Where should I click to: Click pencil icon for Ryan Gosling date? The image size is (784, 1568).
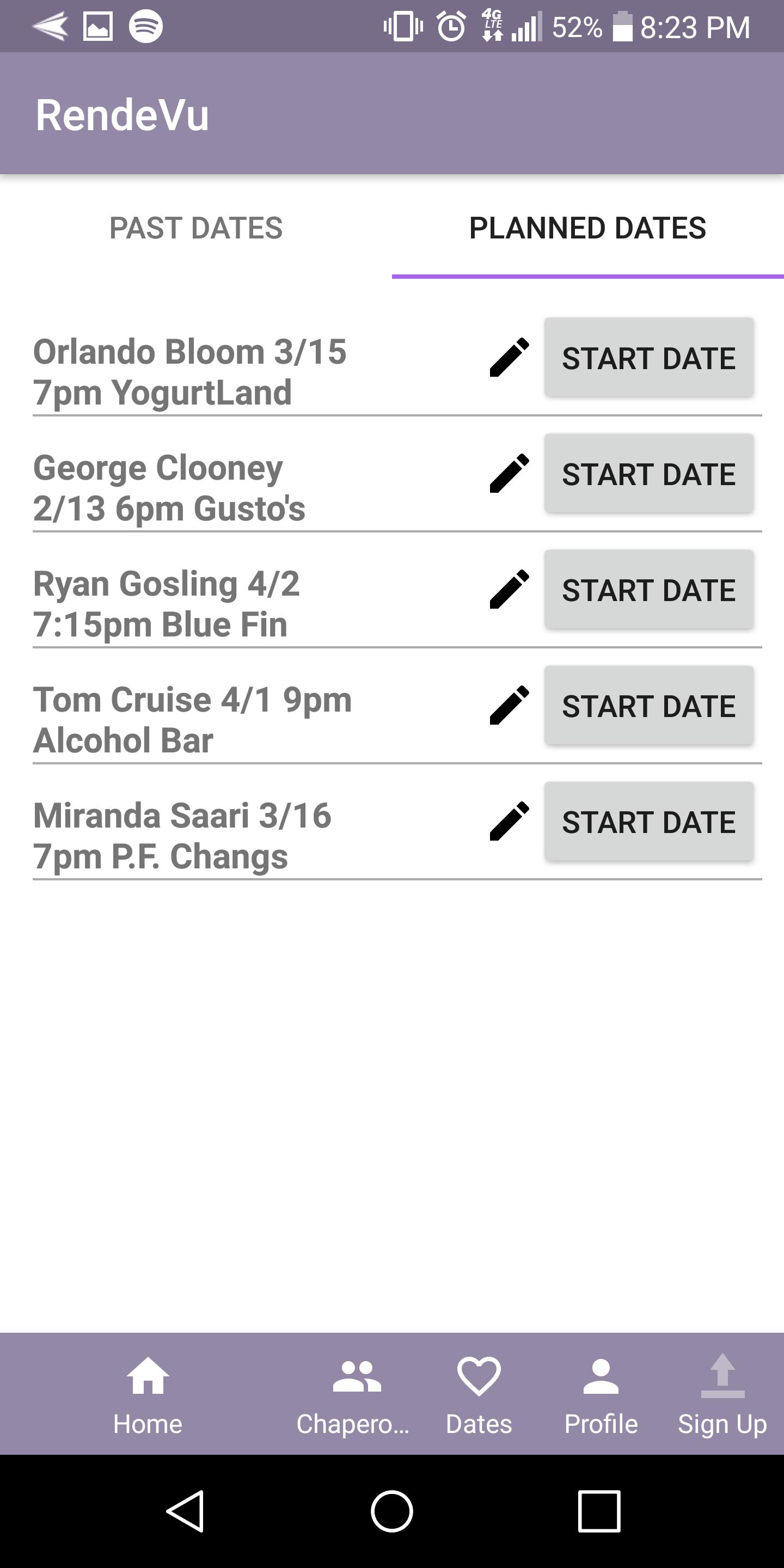pos(509,590)
